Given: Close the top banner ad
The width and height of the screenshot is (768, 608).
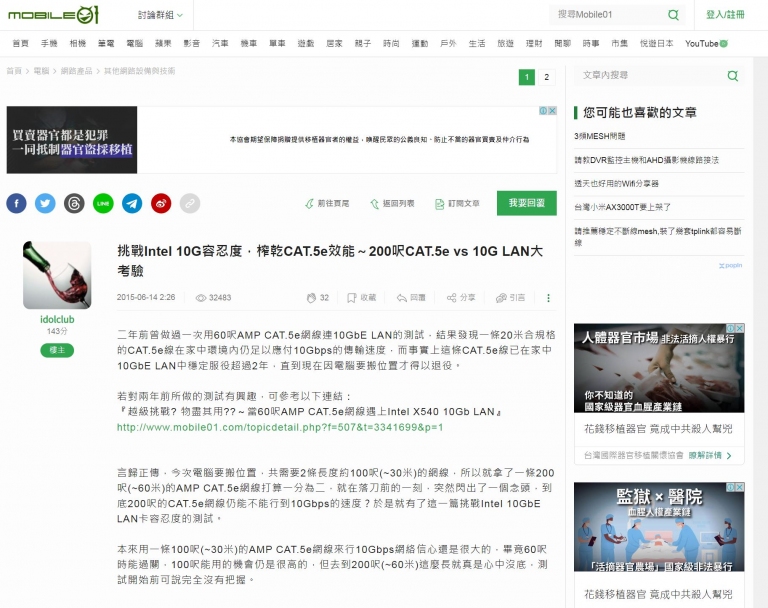Looking at the screenshot, I should pos(552,111).
